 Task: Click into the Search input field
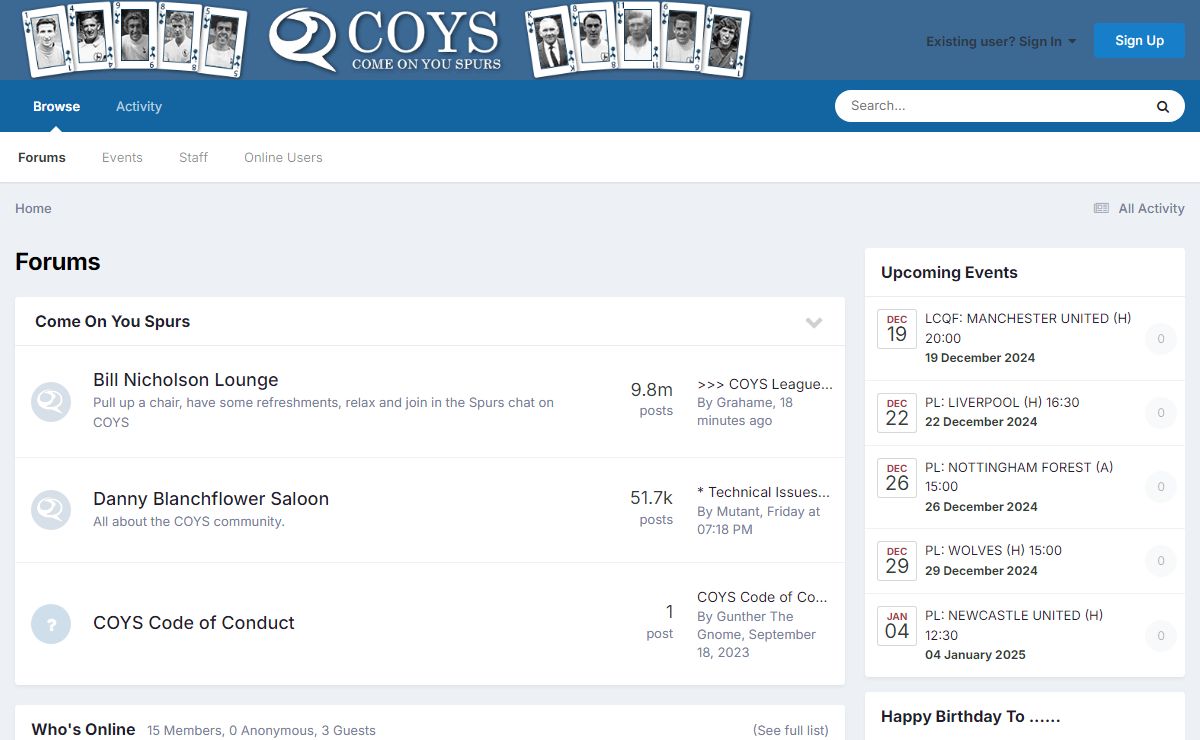995,106
